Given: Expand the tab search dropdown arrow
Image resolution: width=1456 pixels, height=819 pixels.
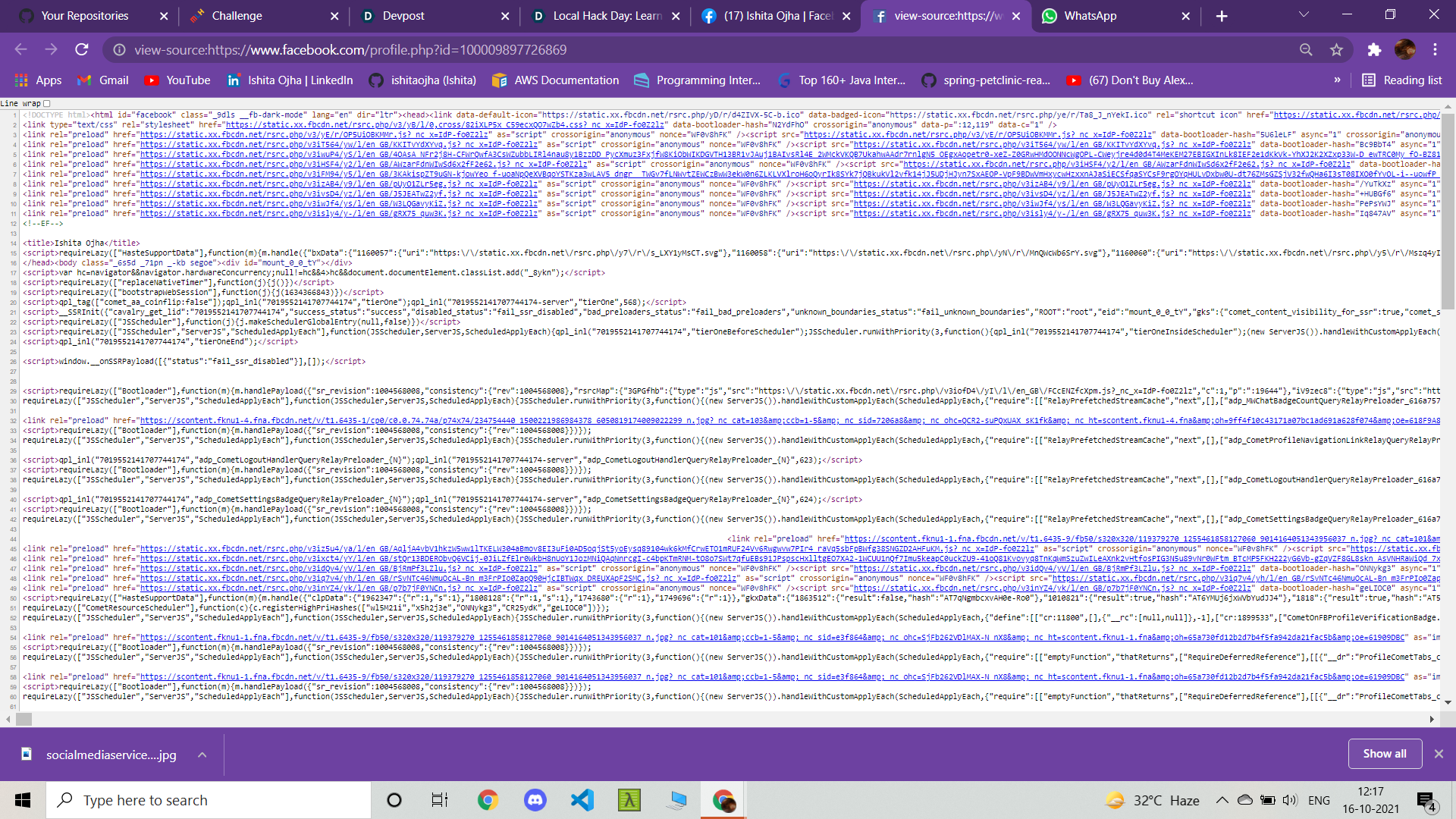Looking at the screenshot, I should click(1304, 15).
